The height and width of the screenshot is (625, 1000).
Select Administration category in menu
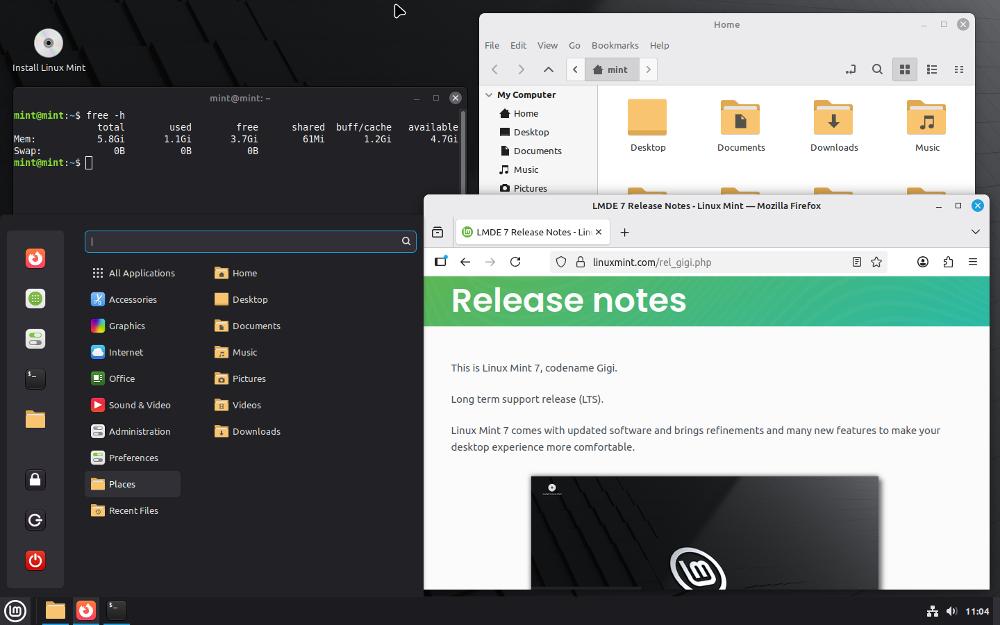[x=133, y=431]
